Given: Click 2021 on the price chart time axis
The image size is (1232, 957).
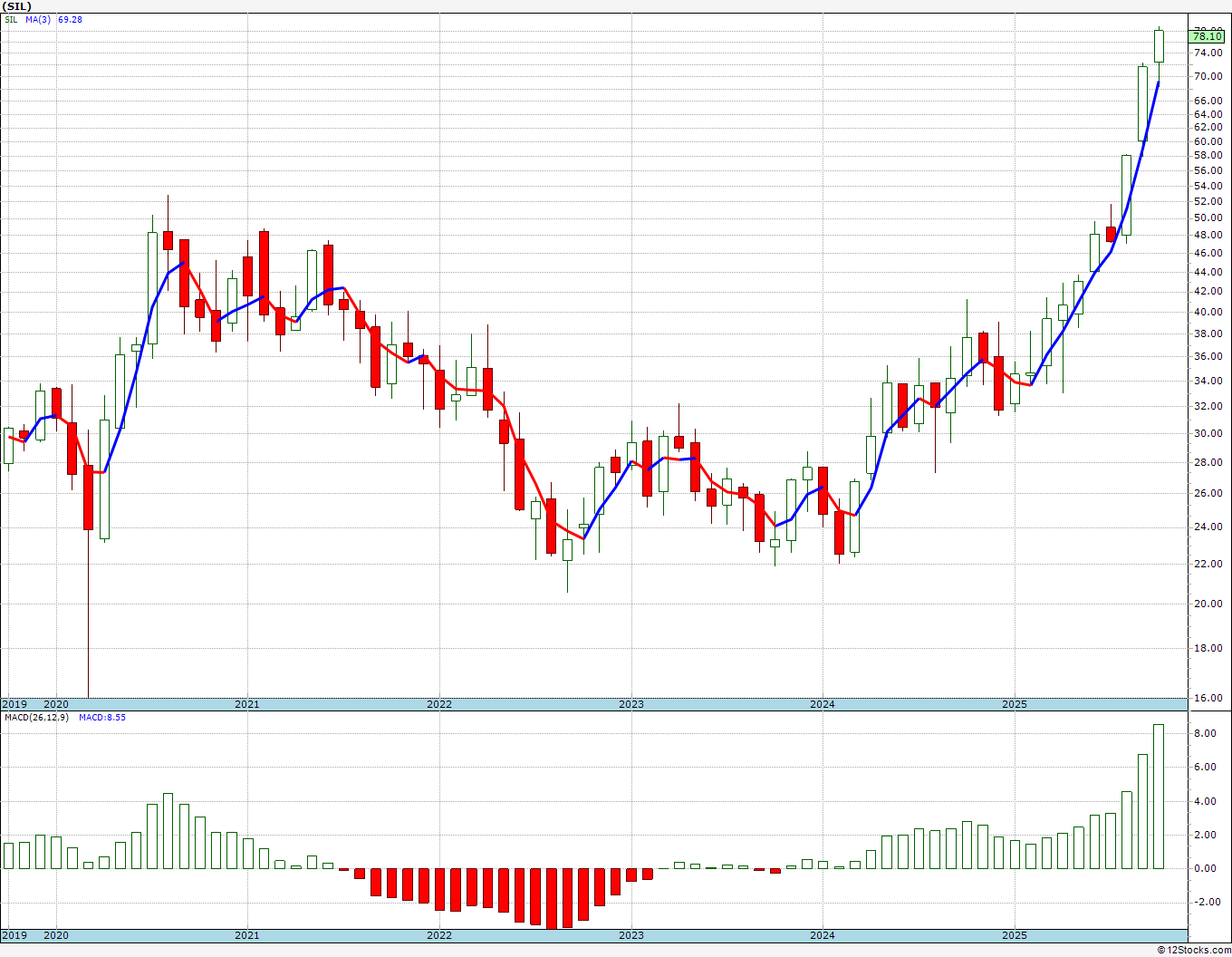Looking at the screenshot, I should pyautogui.click(x=247, y=704).
